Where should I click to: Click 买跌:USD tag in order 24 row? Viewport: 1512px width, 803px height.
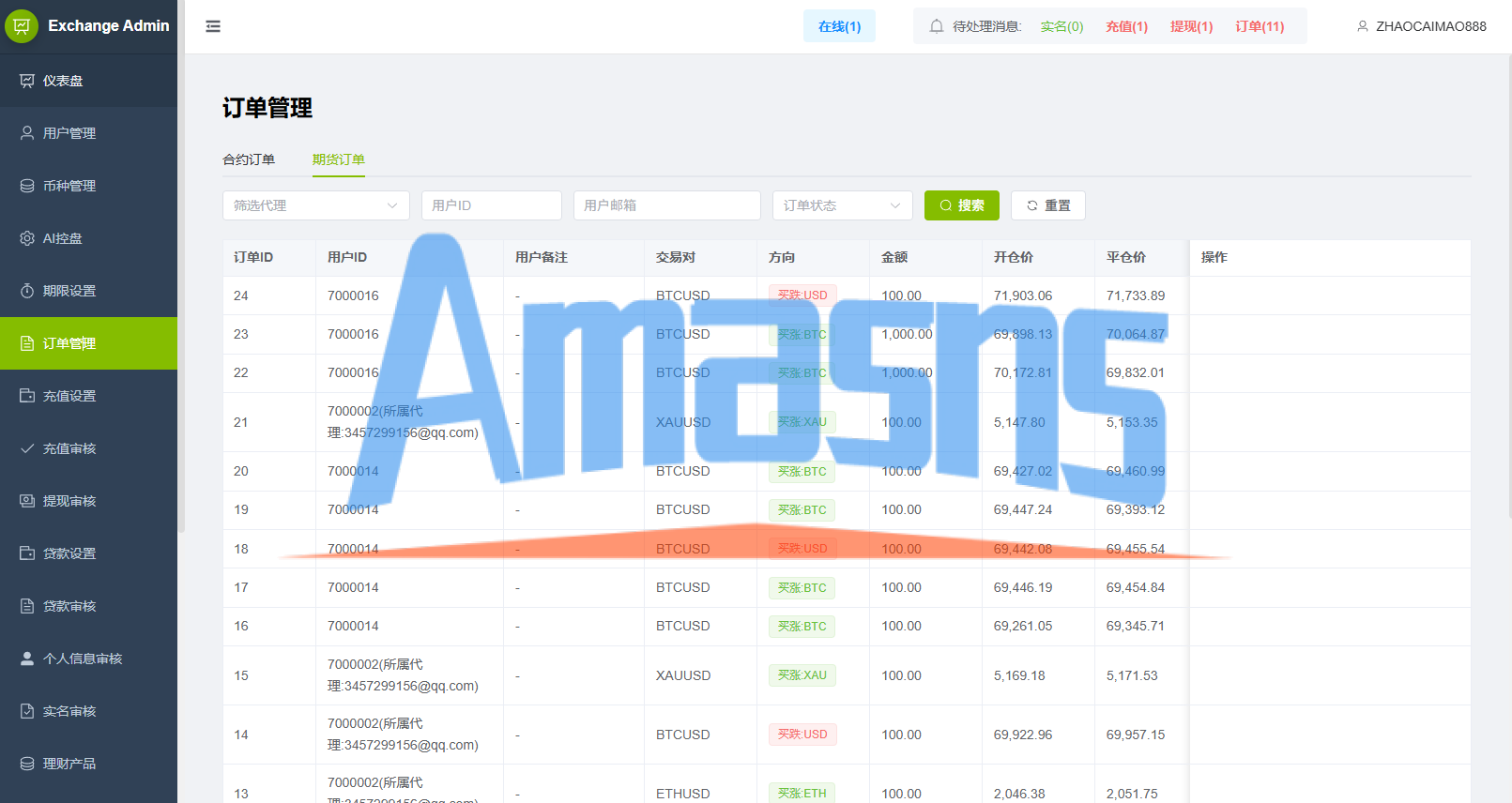click(x=802, y=295)
